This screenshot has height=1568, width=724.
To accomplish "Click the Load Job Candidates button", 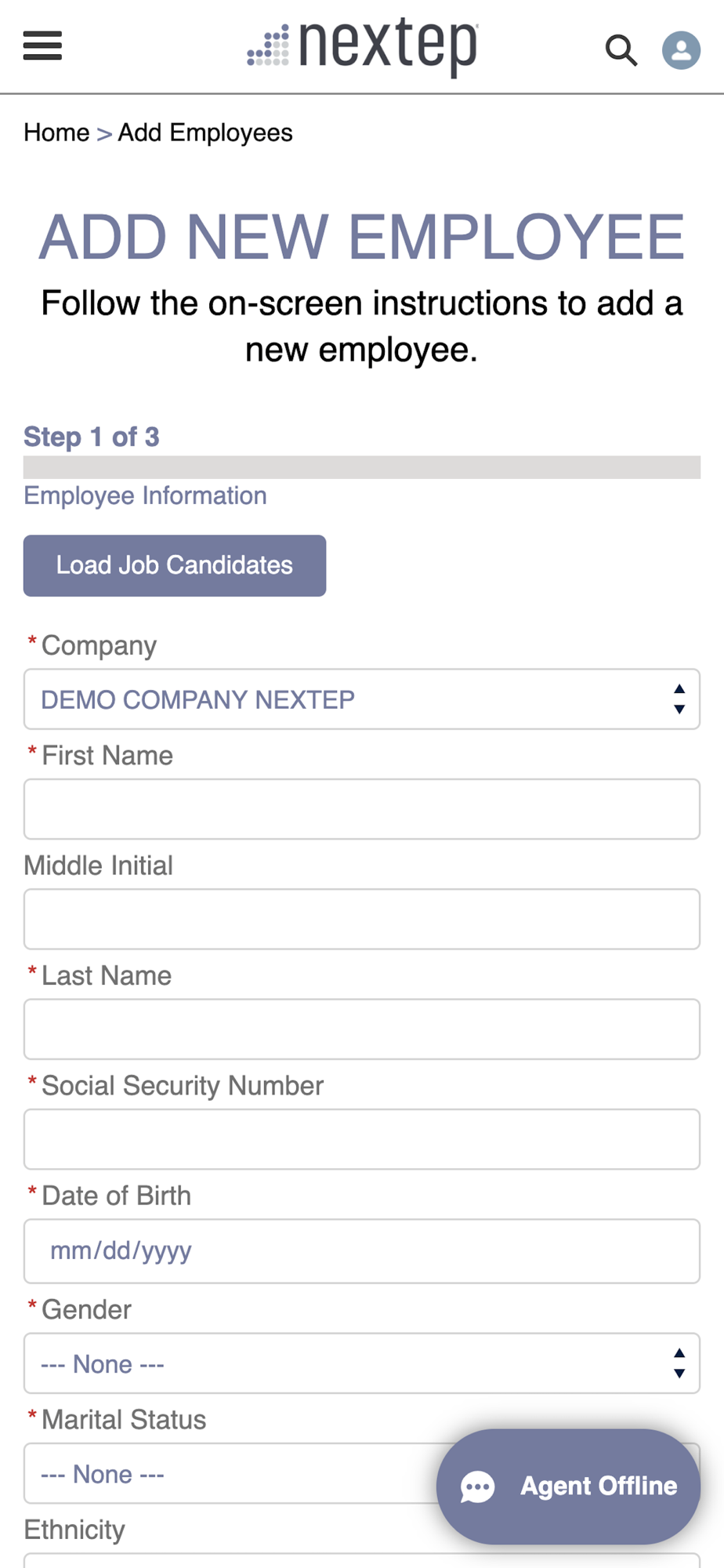I will tap(175, 565).
